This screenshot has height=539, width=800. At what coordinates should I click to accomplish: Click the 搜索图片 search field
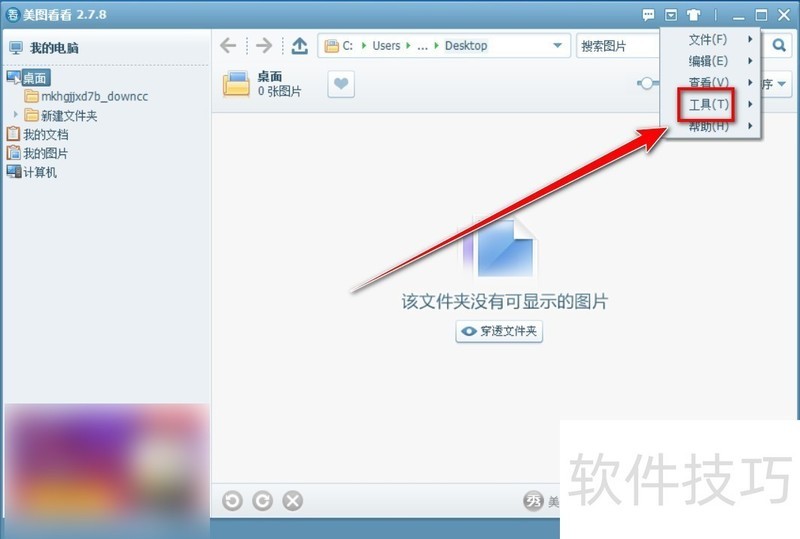click(x=618, y=46)
